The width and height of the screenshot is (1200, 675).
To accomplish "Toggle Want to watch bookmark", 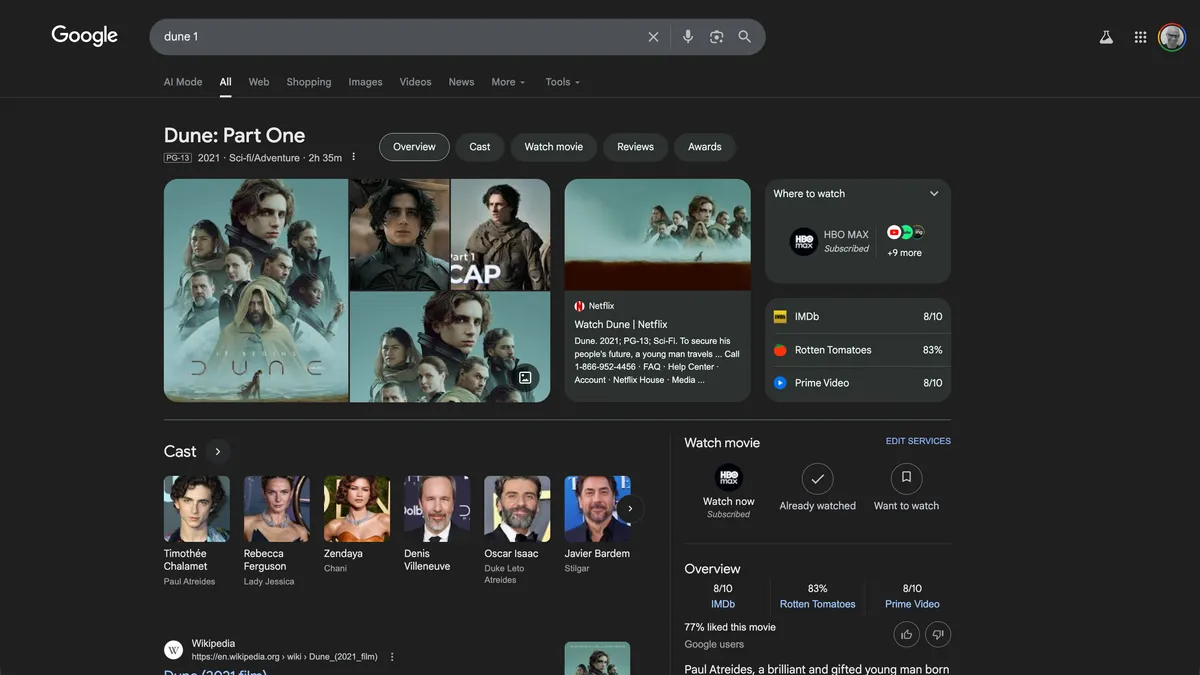I will (906, 479).
